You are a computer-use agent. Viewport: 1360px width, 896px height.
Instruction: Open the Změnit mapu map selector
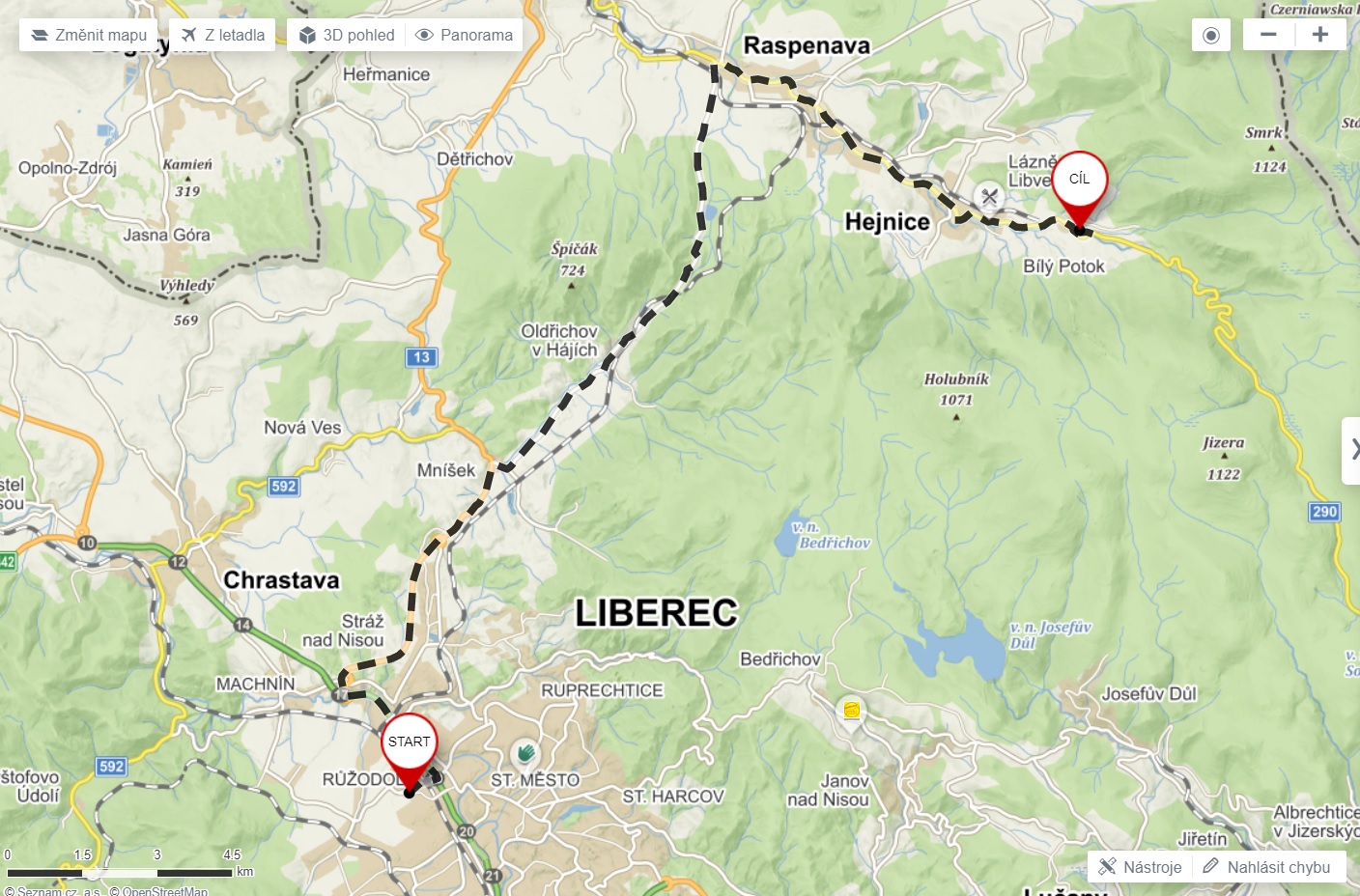coord(89,35)
